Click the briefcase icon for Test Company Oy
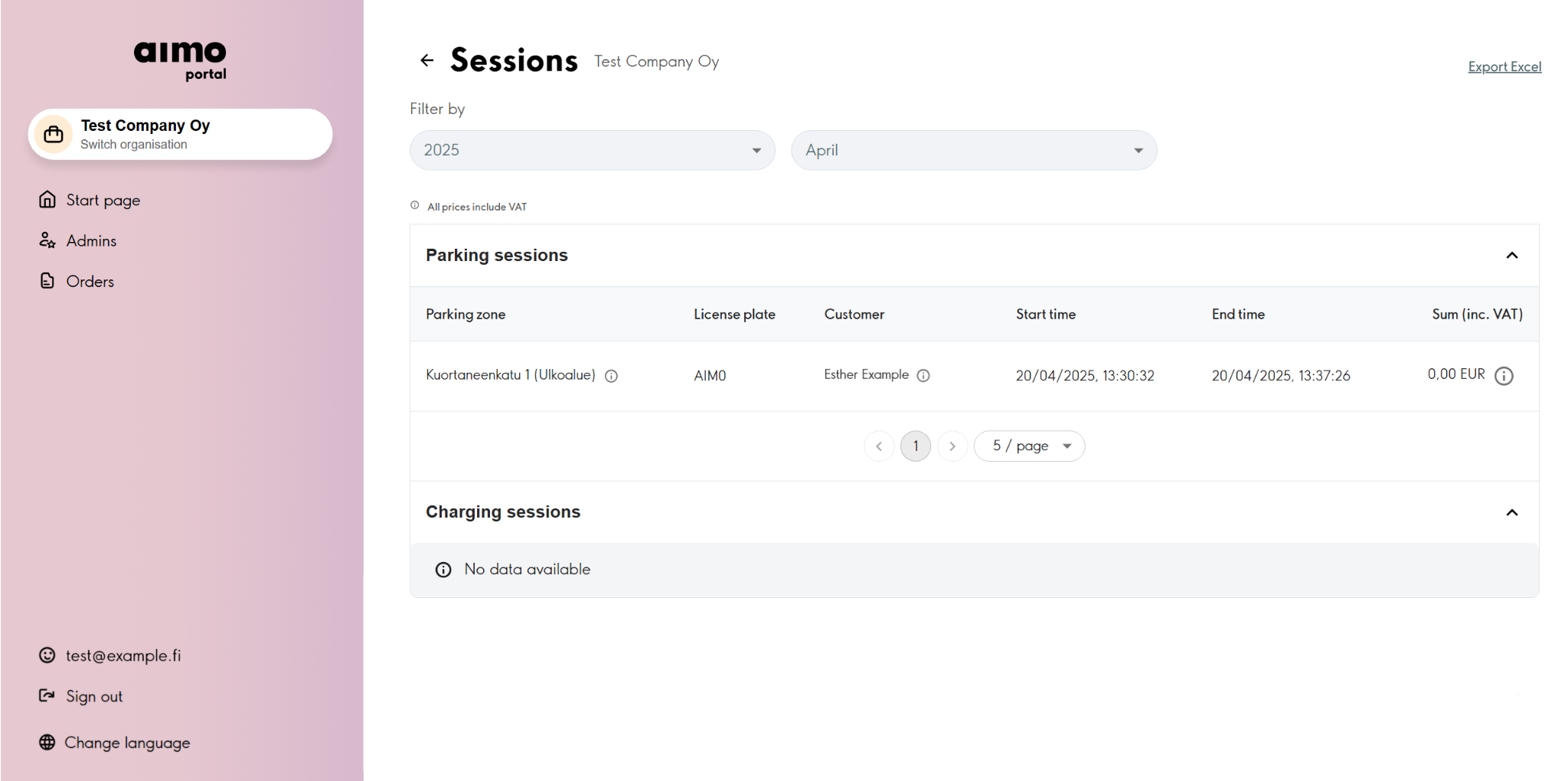This screenshot has width=1568, height=781. (54, 134)
